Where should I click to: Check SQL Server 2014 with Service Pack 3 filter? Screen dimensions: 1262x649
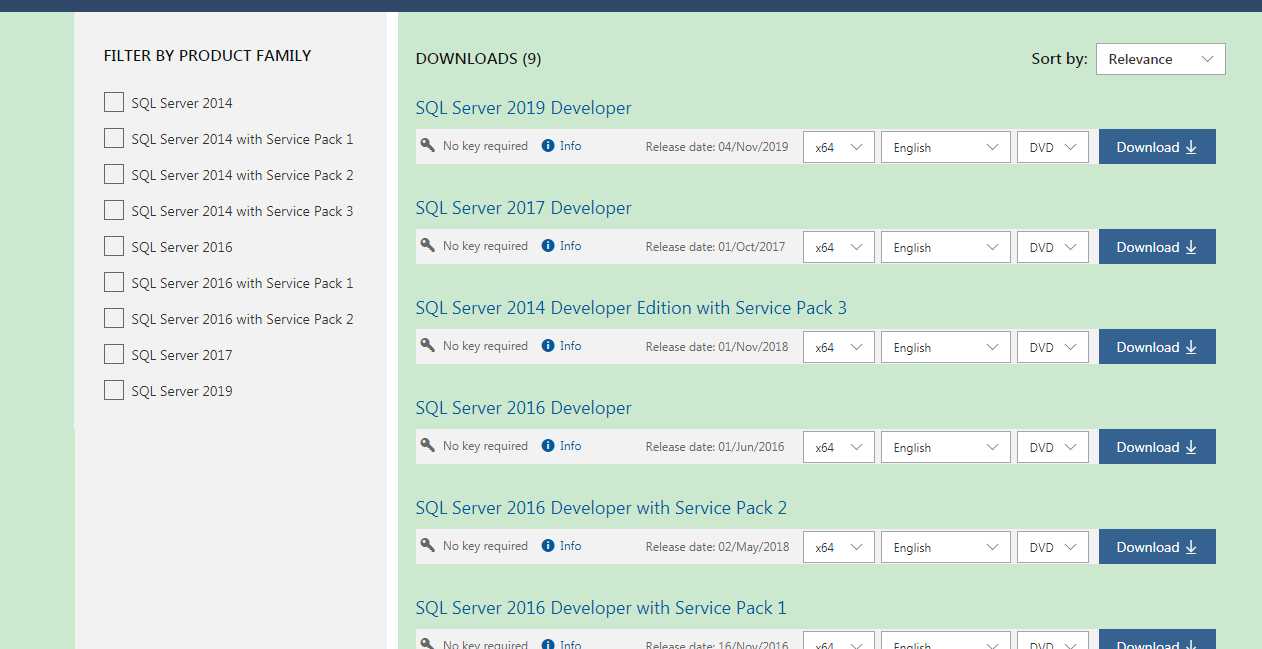tap(114, 210)
